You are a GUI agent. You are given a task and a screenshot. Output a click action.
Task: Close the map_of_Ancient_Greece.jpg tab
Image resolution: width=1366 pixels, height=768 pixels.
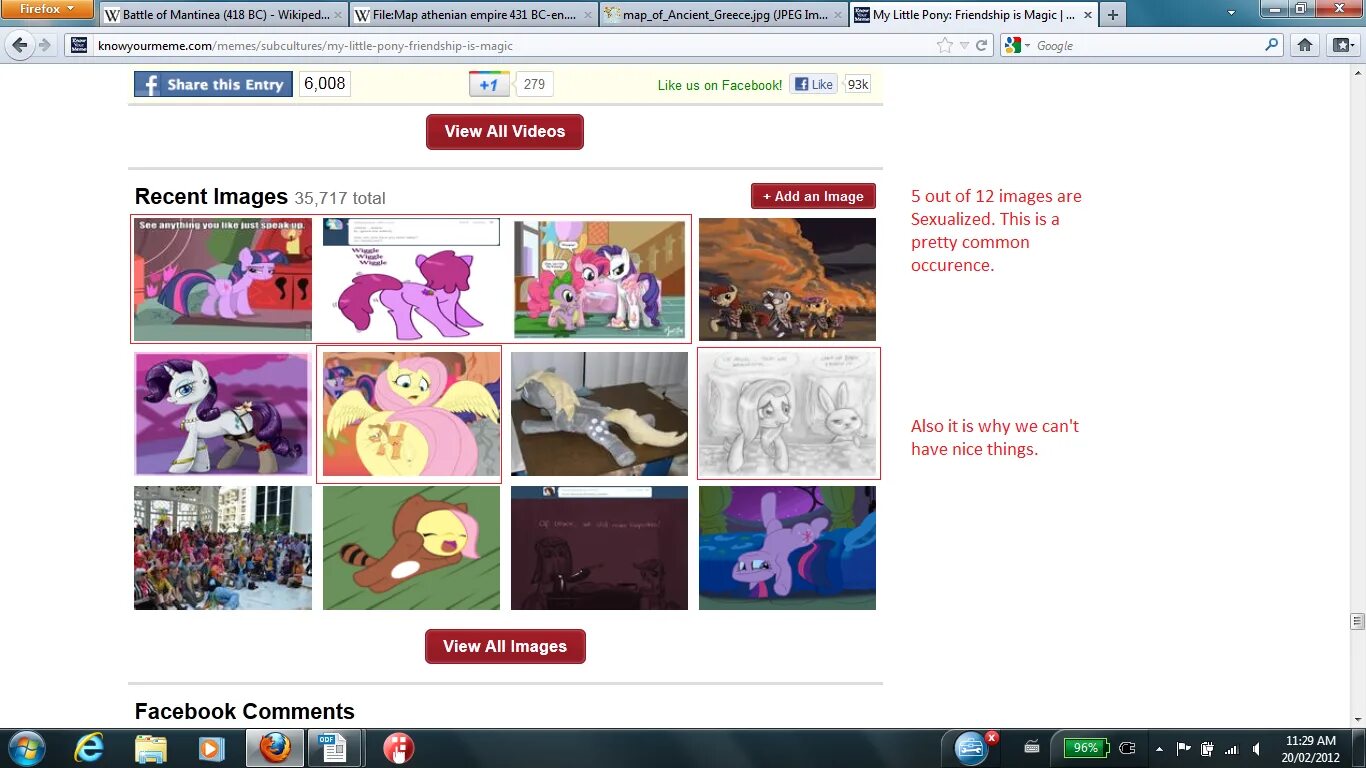click(838, 15)
